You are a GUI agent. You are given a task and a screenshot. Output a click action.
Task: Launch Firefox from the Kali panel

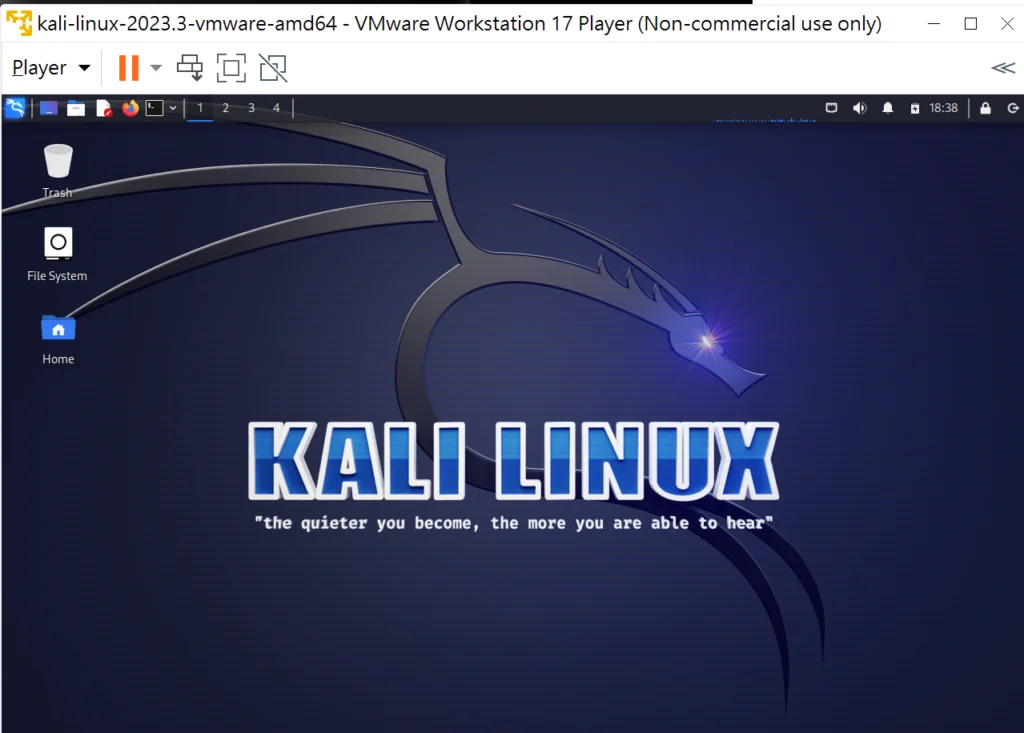pos(131,108)
